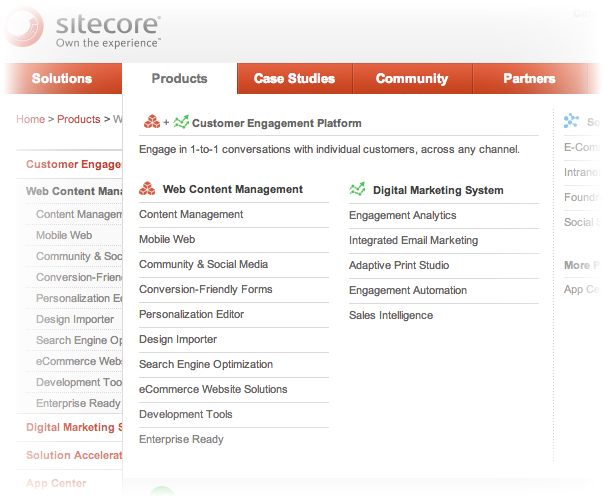Open E-Commerce link in right column

(x=582, y=147)
